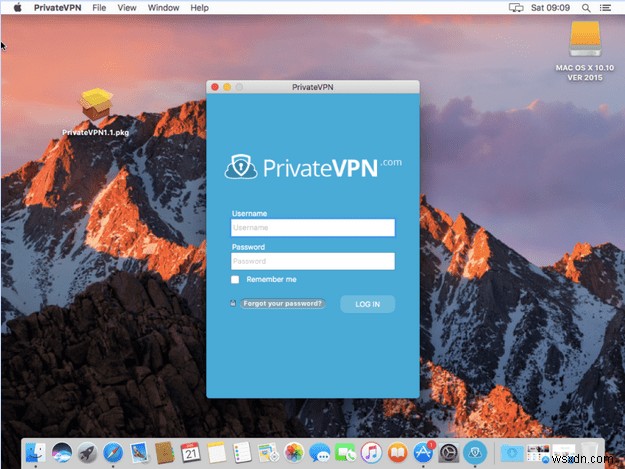The height and width of the screenshot is (469, 625).
Task: Open iTunes music note icon
Action: [x=371, y=453]
